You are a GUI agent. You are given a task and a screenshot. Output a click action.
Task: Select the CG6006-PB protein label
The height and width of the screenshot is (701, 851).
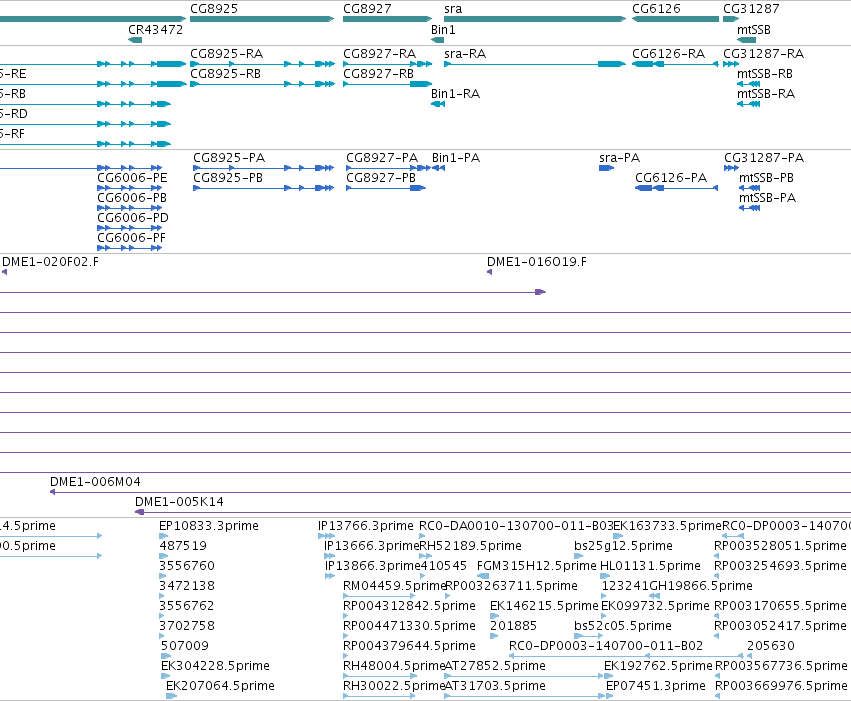tap(132, 198)
